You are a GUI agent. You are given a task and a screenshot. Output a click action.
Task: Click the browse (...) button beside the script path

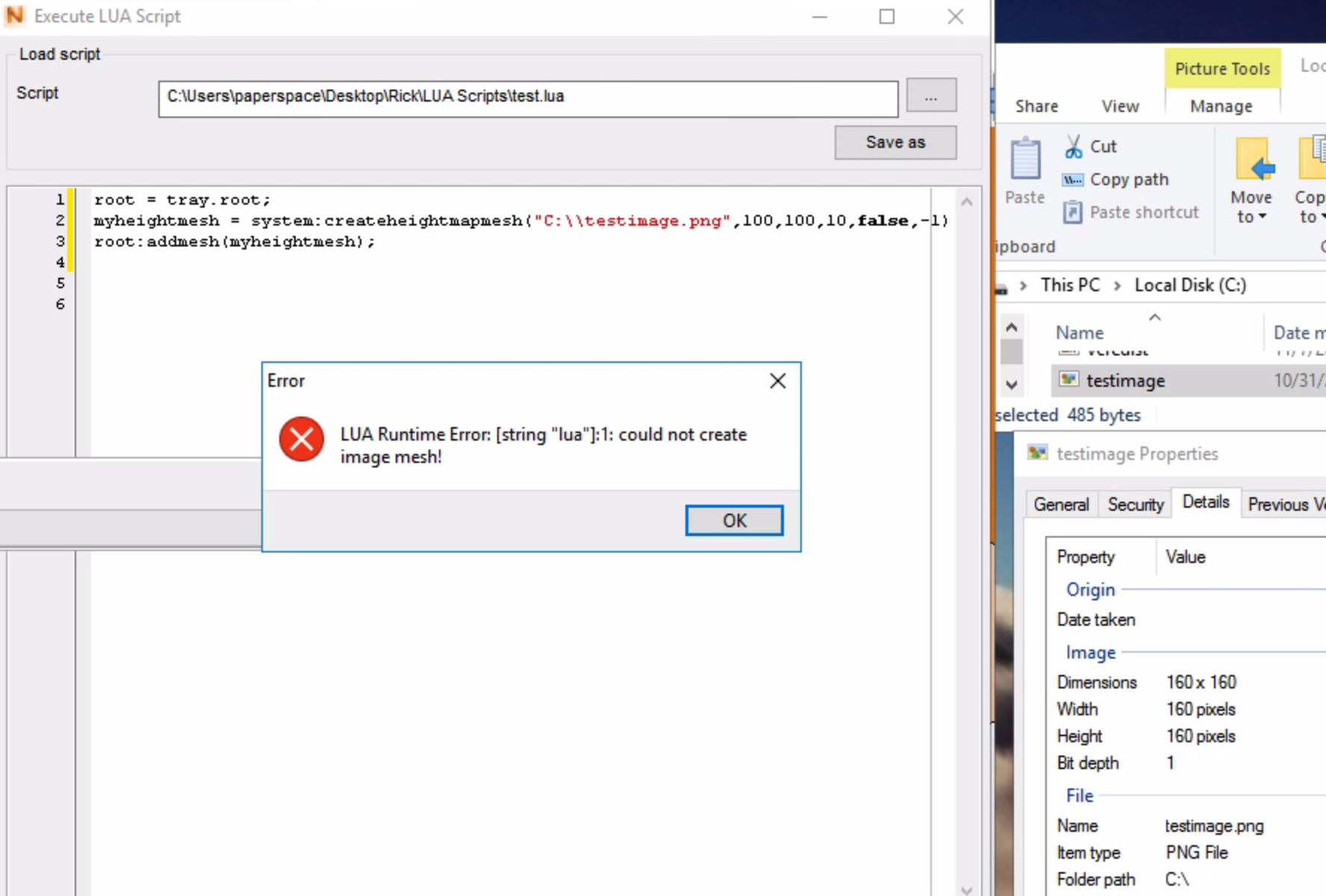coord(931,95)
